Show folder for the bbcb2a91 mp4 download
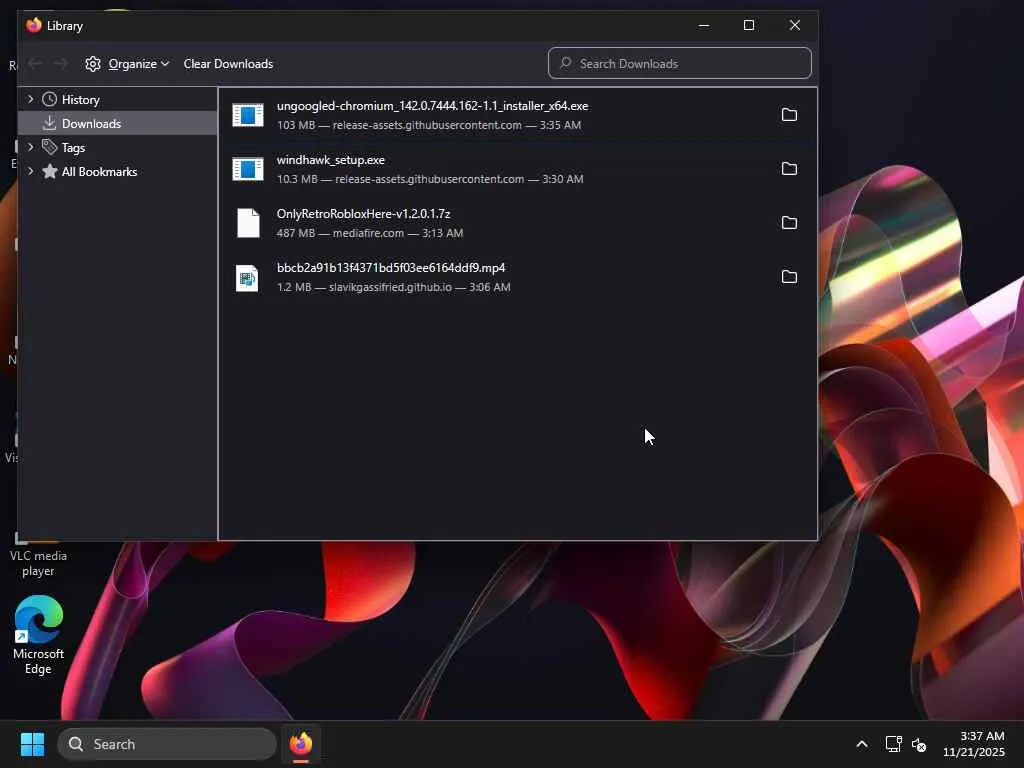The height and width of the screenshot is (768, 1024). click(x=789, y=277)
